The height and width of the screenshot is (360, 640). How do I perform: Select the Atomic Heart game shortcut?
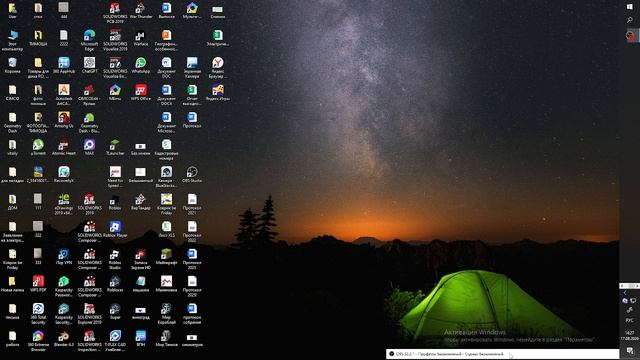pos(64,147)
